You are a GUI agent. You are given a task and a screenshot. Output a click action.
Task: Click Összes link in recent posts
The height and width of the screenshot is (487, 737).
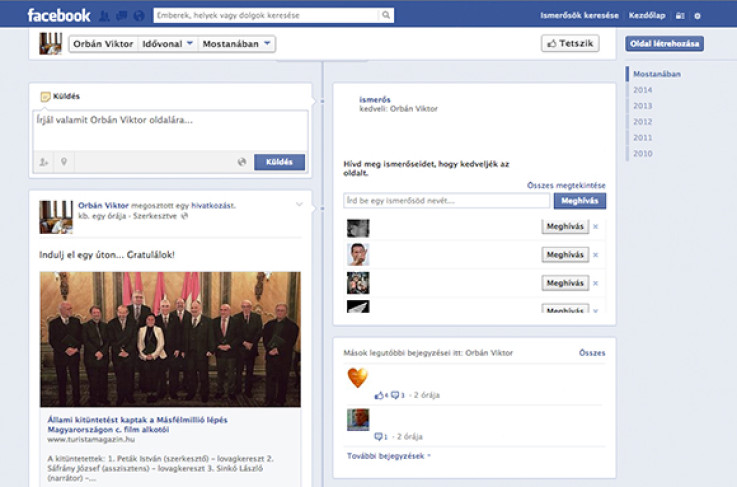592,353
